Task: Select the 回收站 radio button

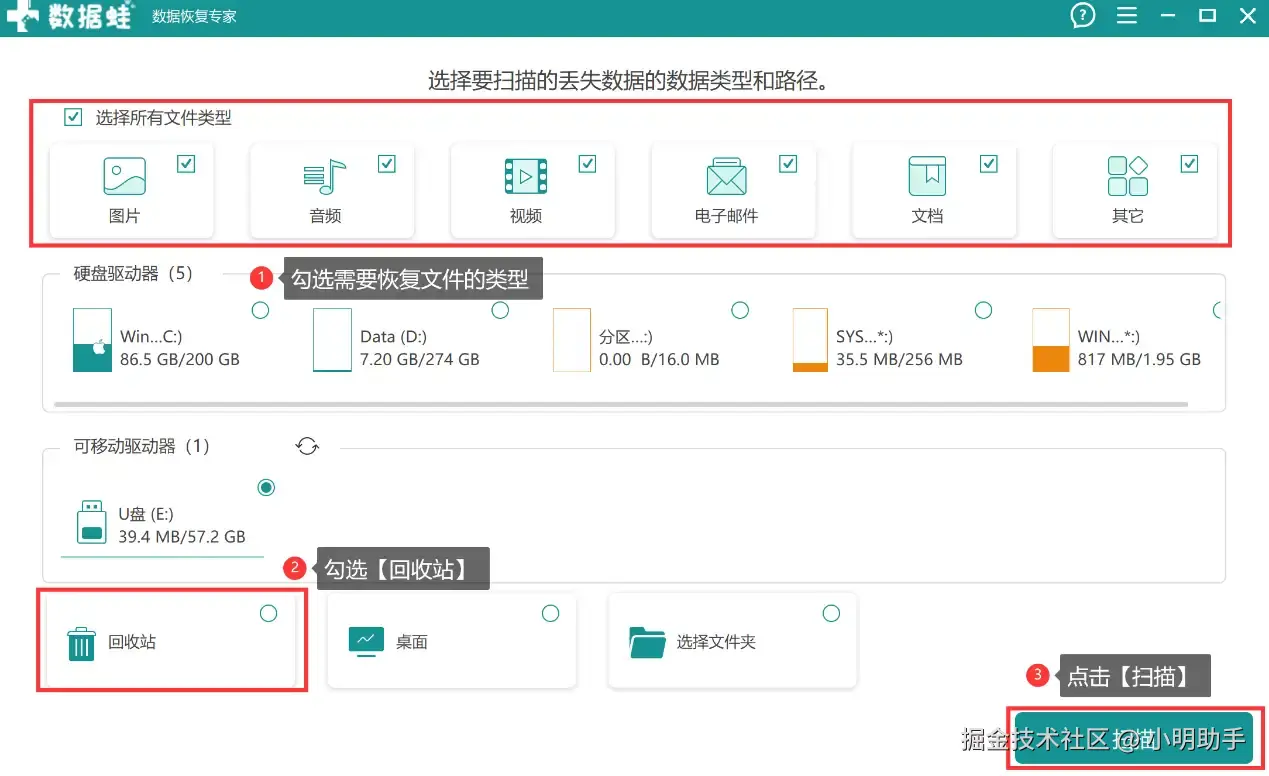Action: 268,613
